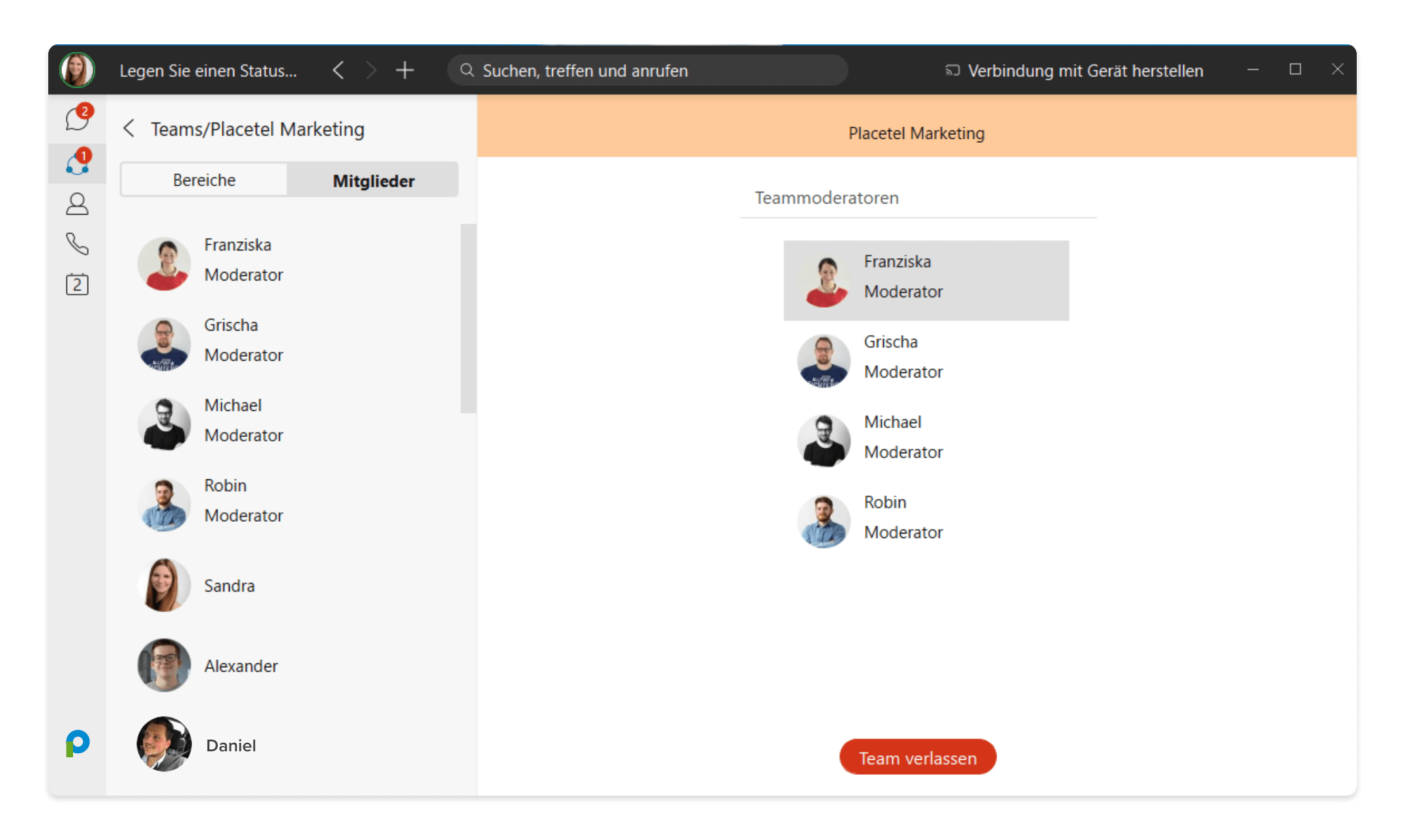Switch to the Bereiche tab
The image size is (1405, 840).
coord(204,180)
